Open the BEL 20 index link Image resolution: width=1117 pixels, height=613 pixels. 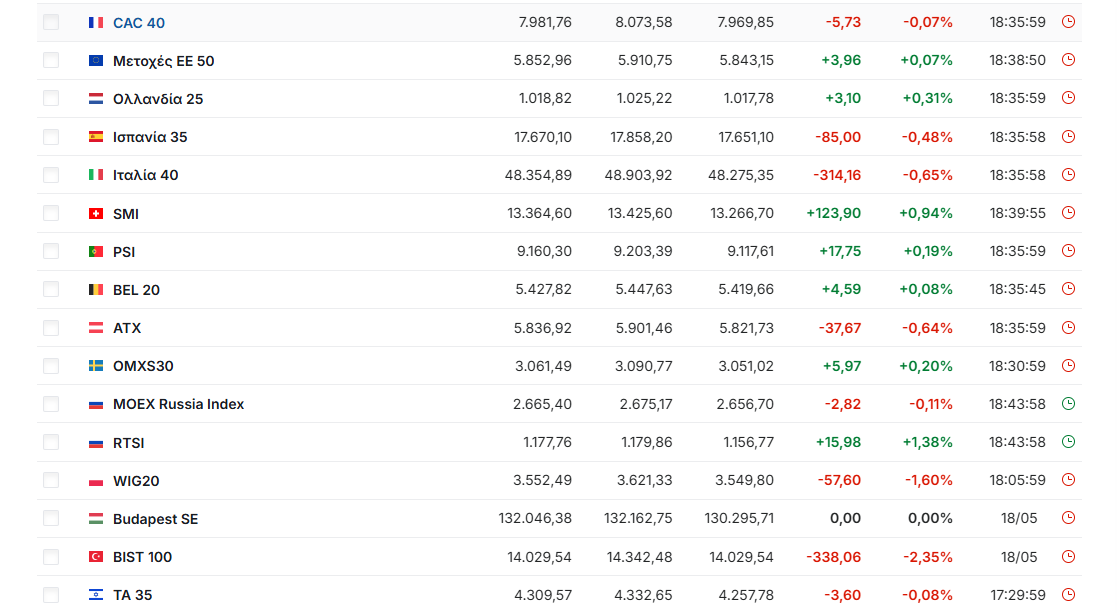(x=136, y=290)
